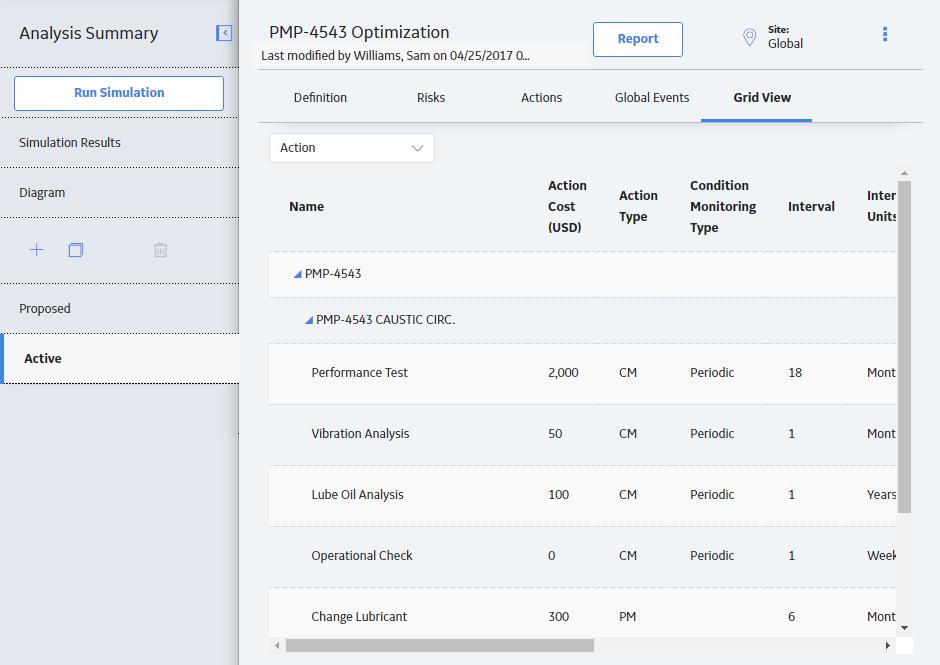
Task: Switch to the Actions tab
Action: (541, 98)
